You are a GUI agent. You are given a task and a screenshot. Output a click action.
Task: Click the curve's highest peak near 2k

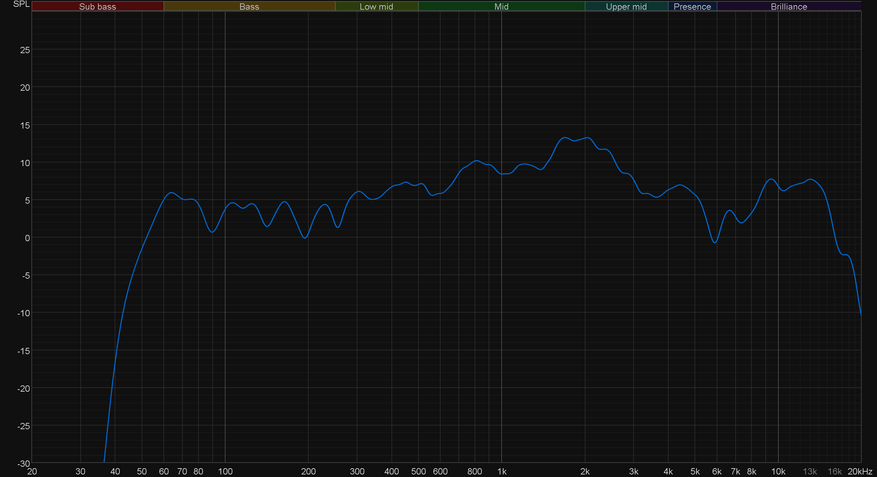click(587, 138)
